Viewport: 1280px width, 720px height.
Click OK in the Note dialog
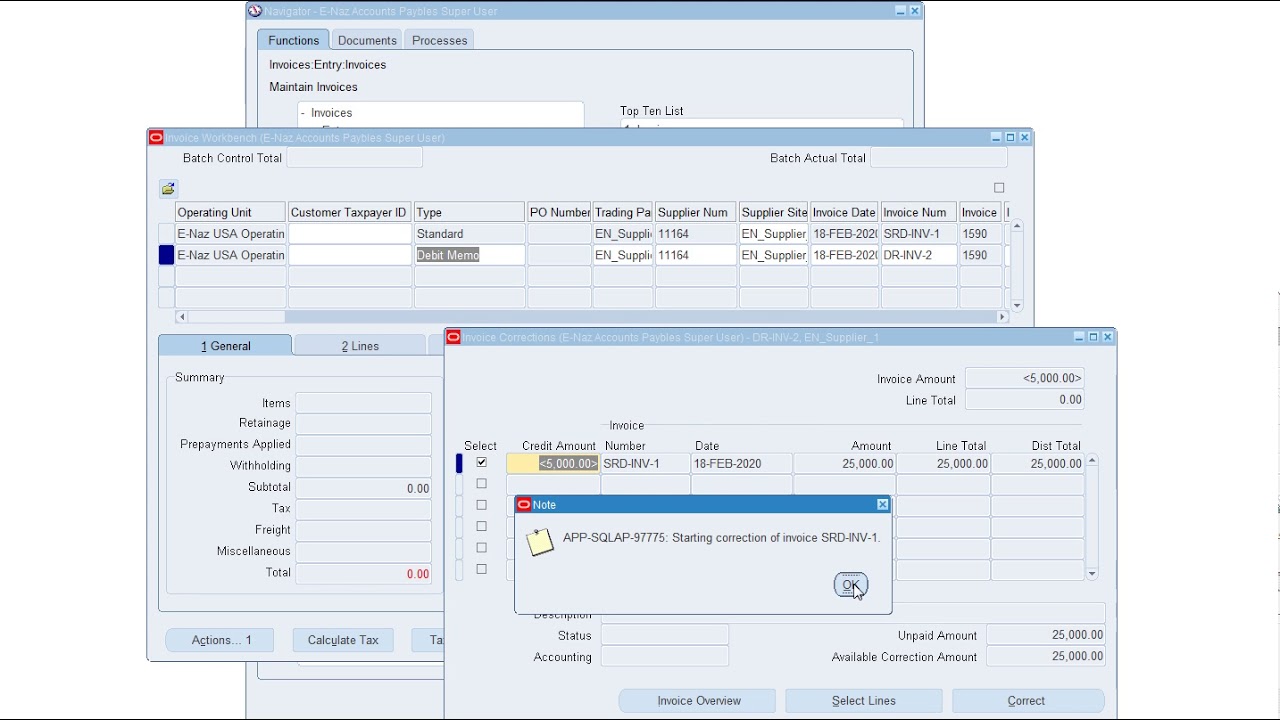click(x=850, y=585)
